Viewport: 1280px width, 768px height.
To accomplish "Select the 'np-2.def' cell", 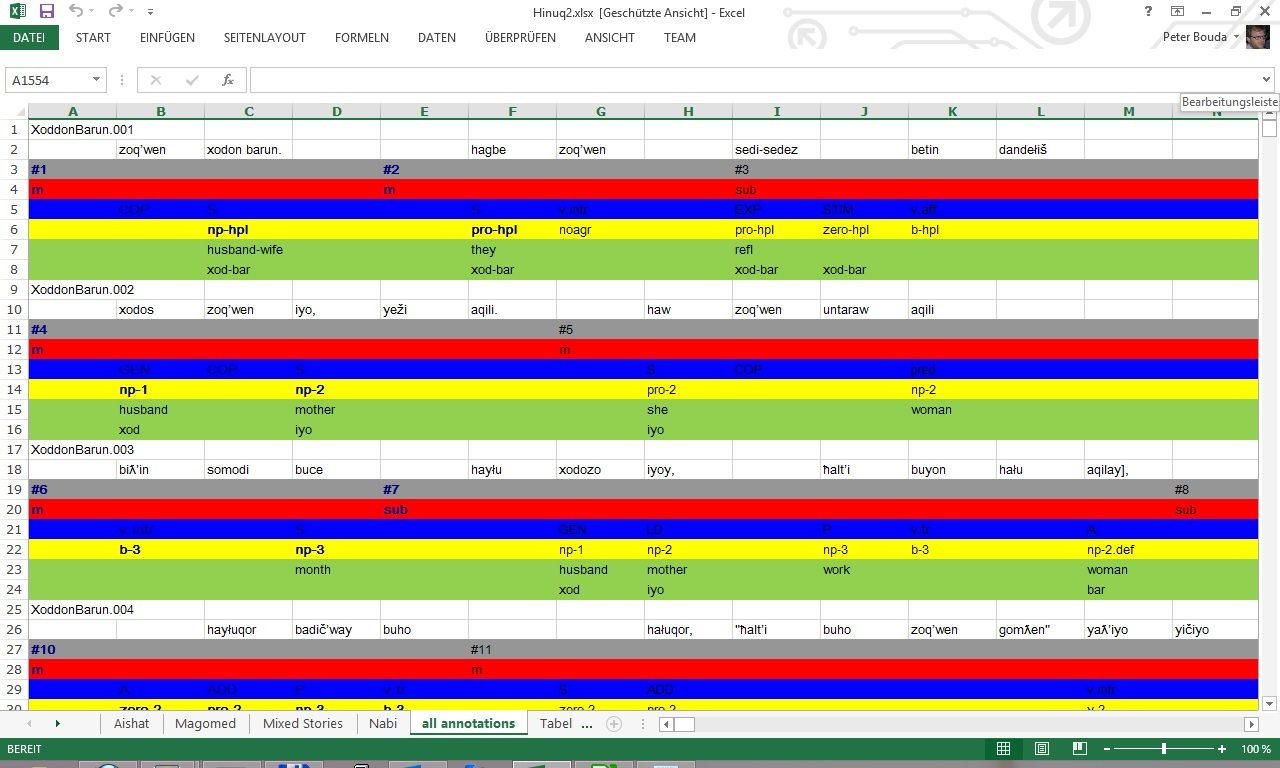I will pyautogui.click(x=1128, y=550).
